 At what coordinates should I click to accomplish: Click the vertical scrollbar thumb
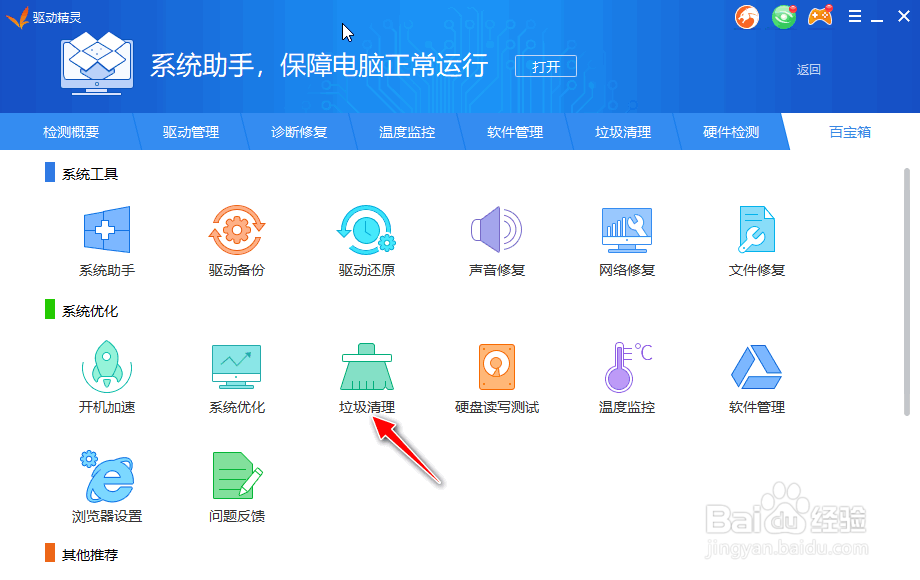click(x=907, y=292)
